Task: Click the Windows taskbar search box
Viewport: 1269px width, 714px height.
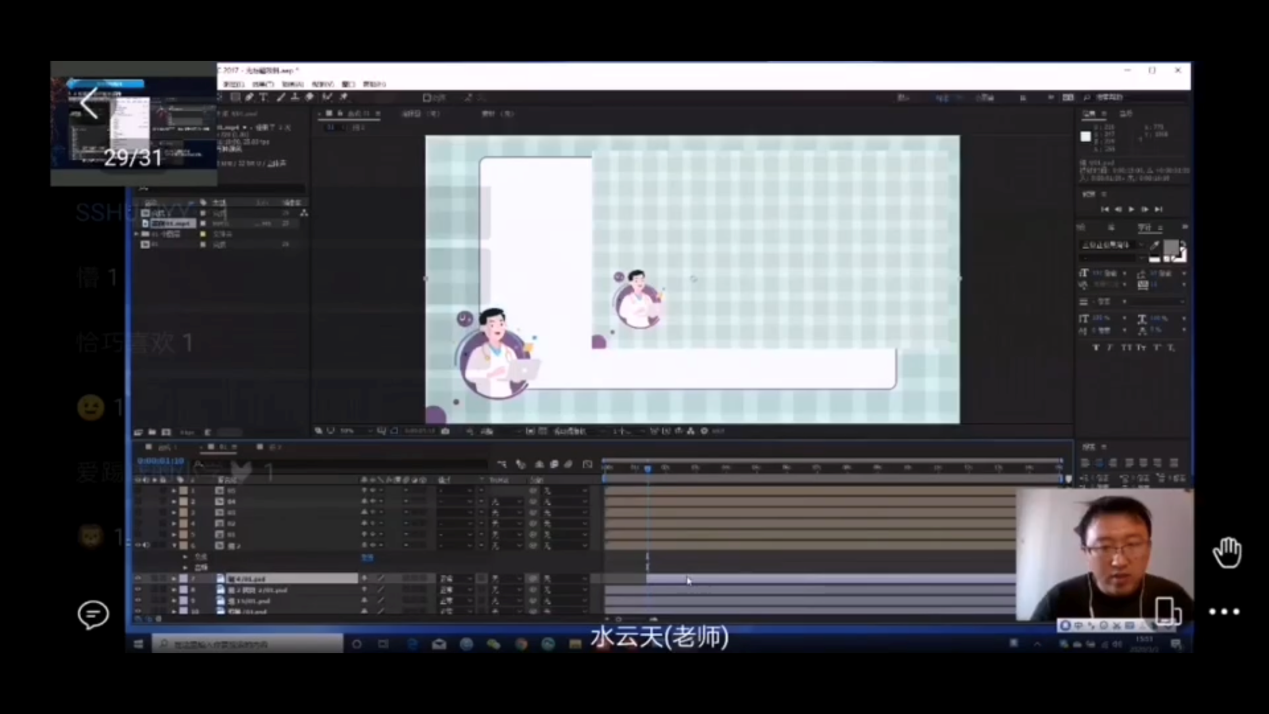Action: point(248,644)
